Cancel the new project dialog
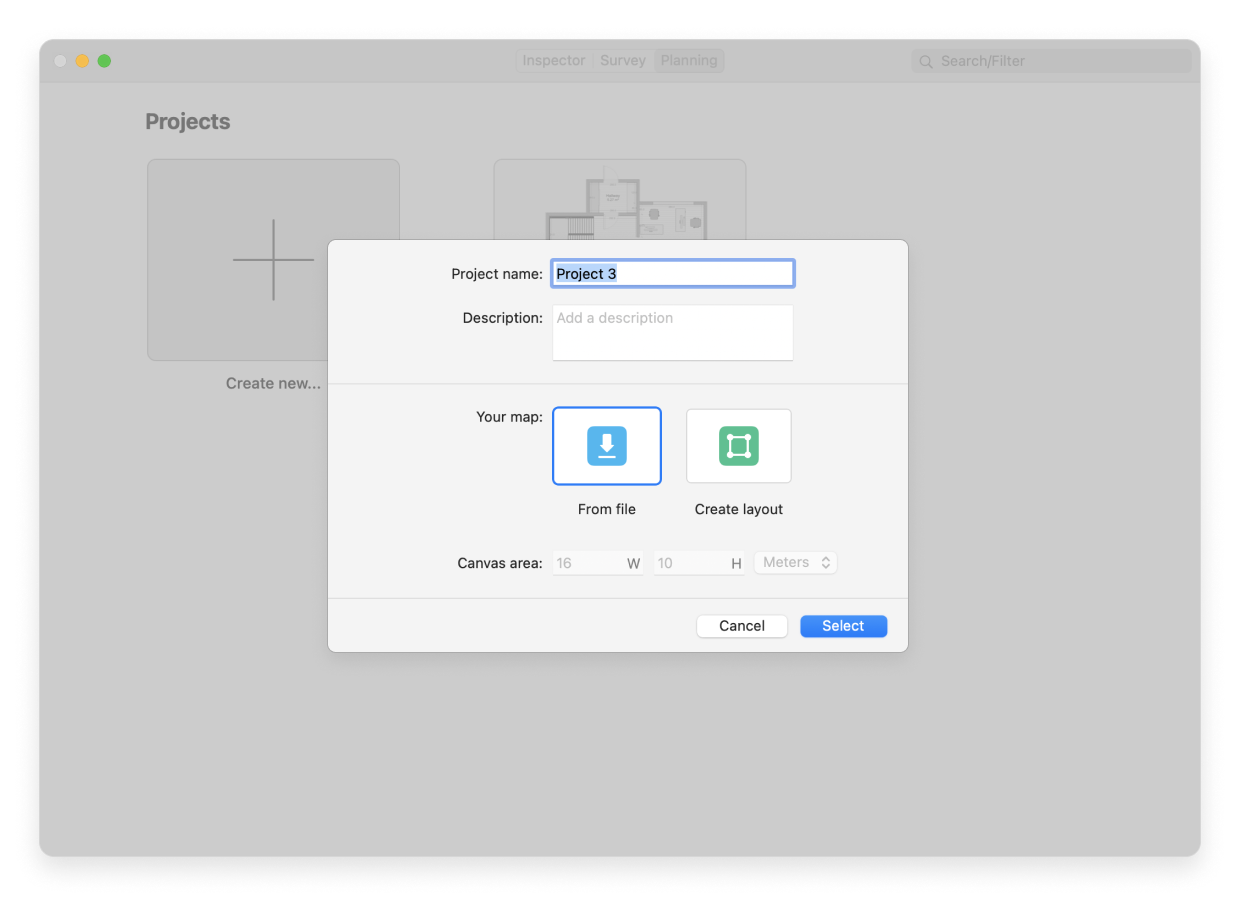Image resolution: width=1240 pixels, height=900 pixels. [741, 625]
